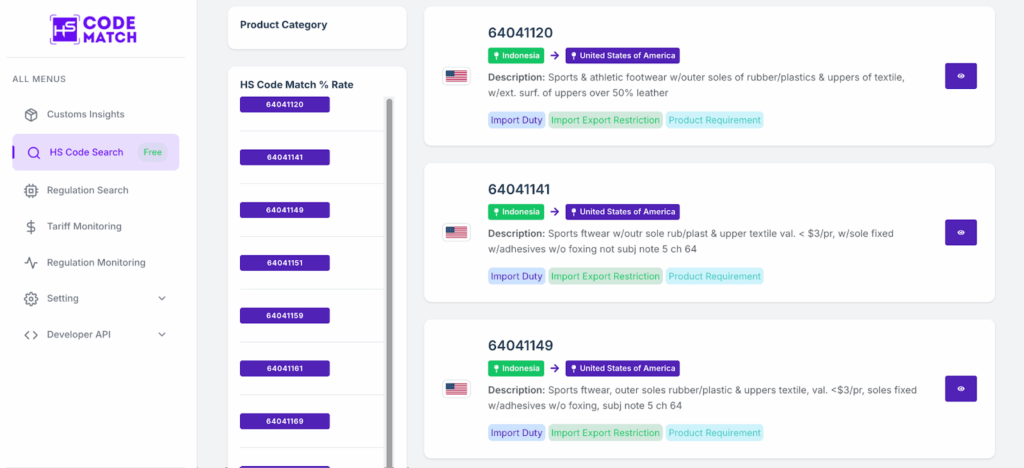Image resolution: width=1024 pixels, height=468 pixels.
Task: Click the HS Code Search magnifier icon
Action: 34,153
